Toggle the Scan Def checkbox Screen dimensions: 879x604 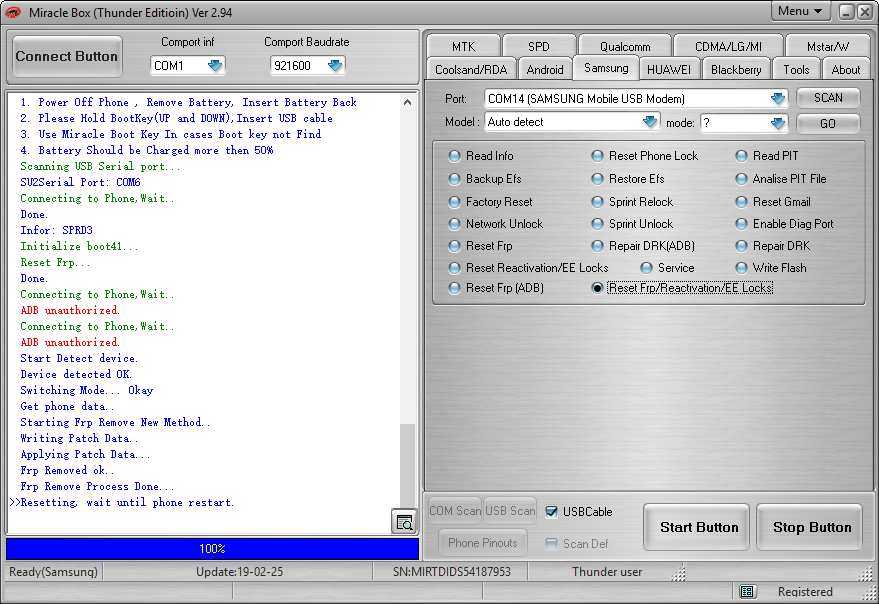(x=552, y=543)
